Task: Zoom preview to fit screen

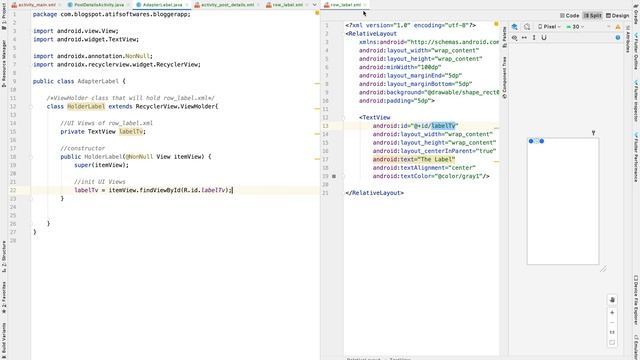Action: click(612, 342)
